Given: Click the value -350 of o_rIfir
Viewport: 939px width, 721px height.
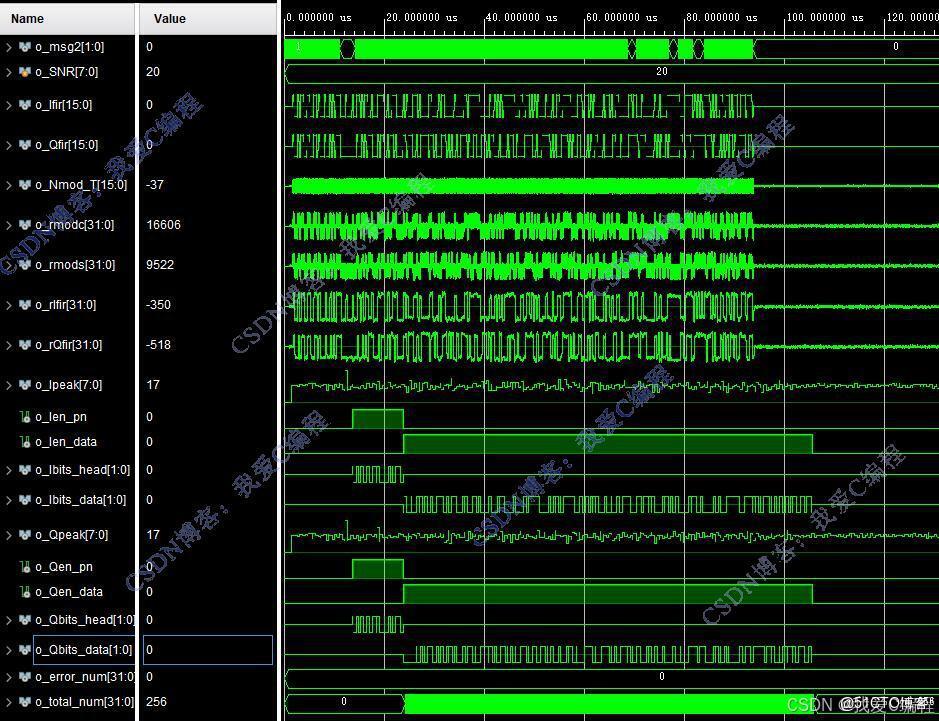Looking at the screenshot, I should 158,305.
